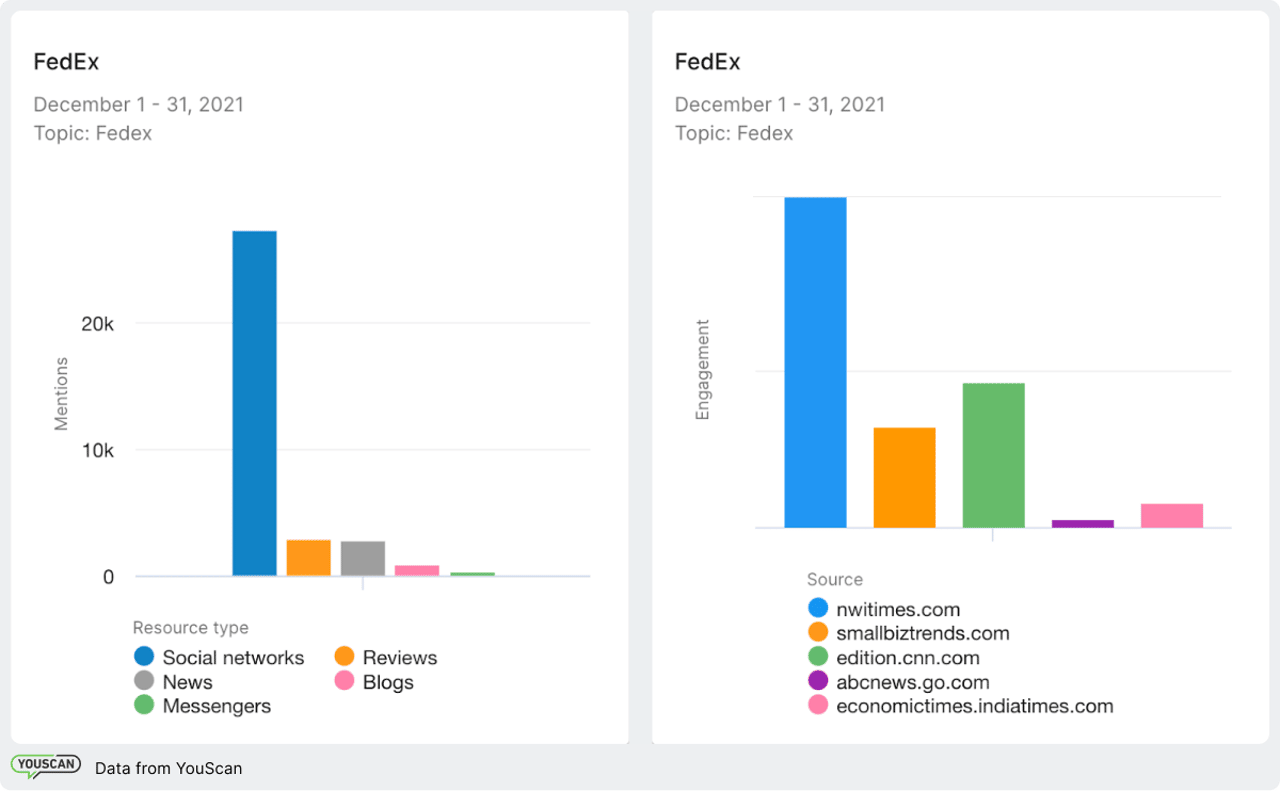The image size is (1280, 791).
Task: Select nwitimes.com legend entry
Action: click(884, 609)
